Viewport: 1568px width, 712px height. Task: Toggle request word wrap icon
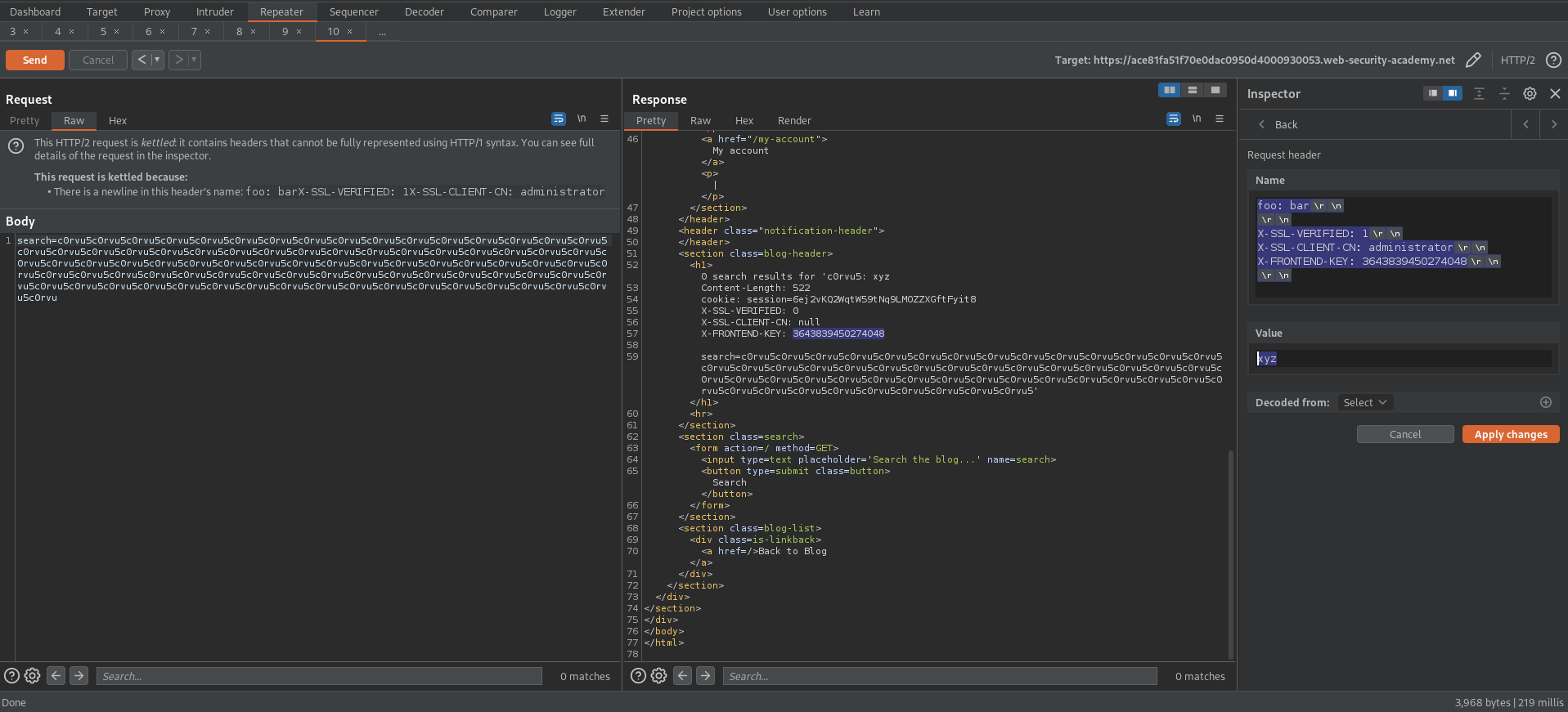pyautogui.click(x=559, y=119)
